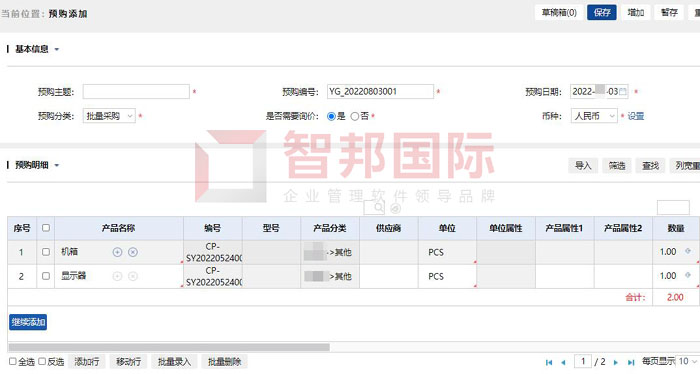Click the 编号 column header
Screen dimensions: 700x374
point(213,229)
